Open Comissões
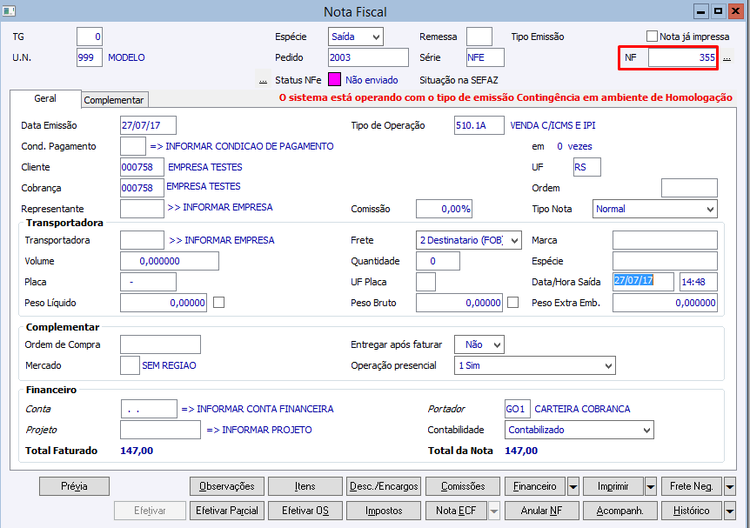Image resolution: width=750 pixels, height=528 pixels. pyautogui.click(x=463, y=486)
